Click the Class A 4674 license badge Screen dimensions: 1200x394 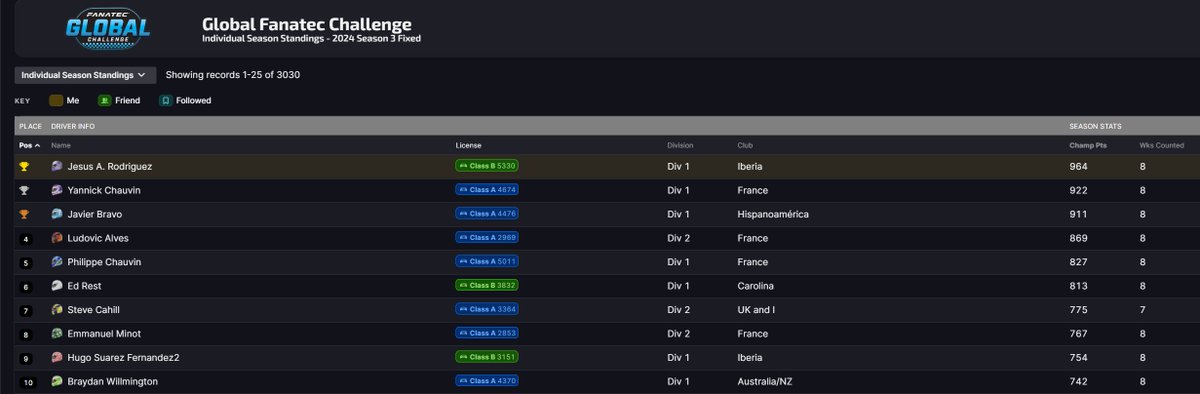point(487,190)
